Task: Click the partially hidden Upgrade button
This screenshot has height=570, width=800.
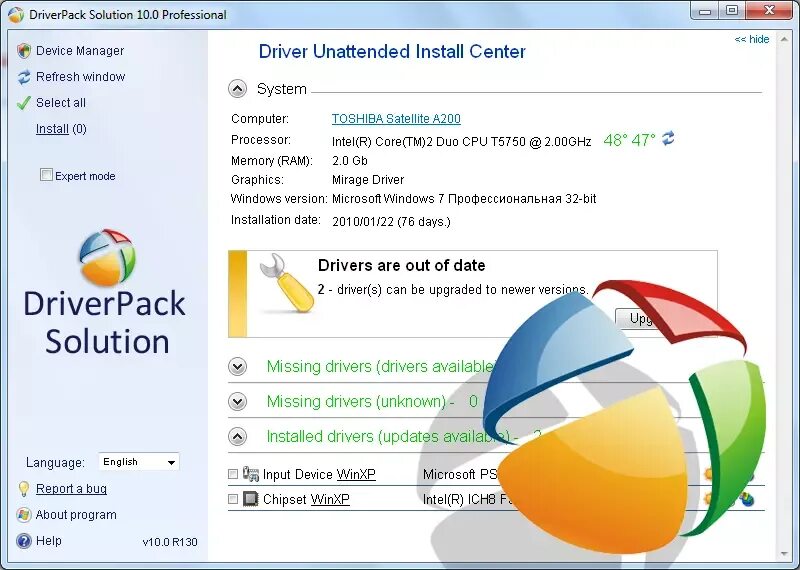Action: (635, 319)
